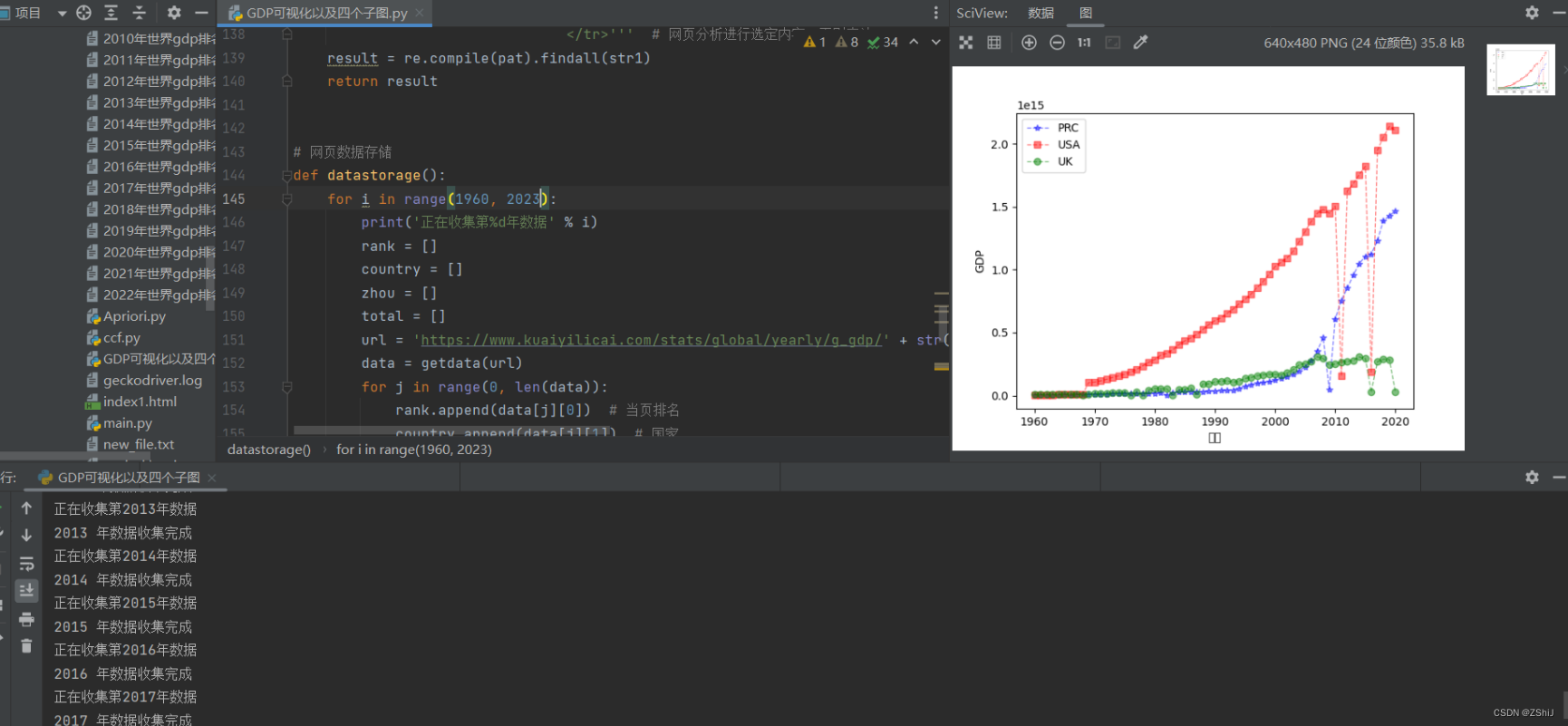Select GDP可视化以及四个子图 file in project tree
The height and width of the screenshot is (726, 1568).
[150, 358]
